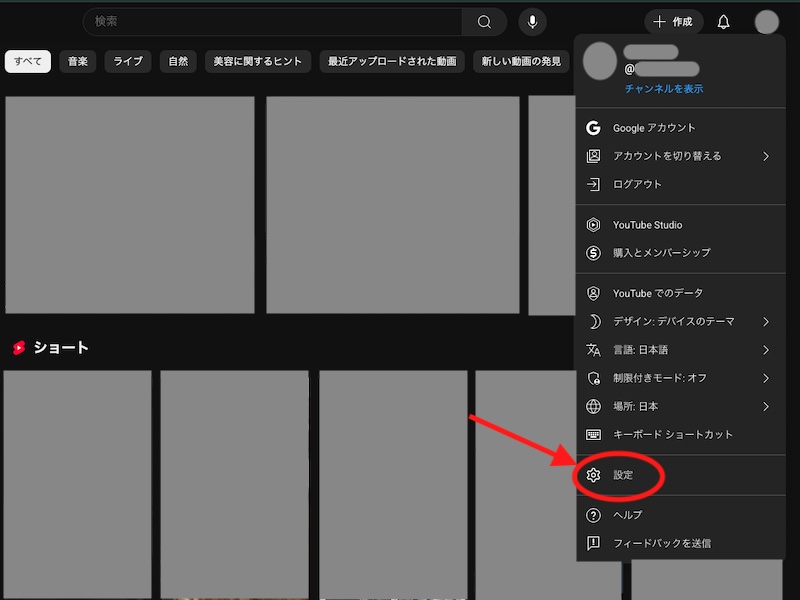The image size is (800, 600).
Task: Click the 作成 create button
Action: (x=673, y=21)
